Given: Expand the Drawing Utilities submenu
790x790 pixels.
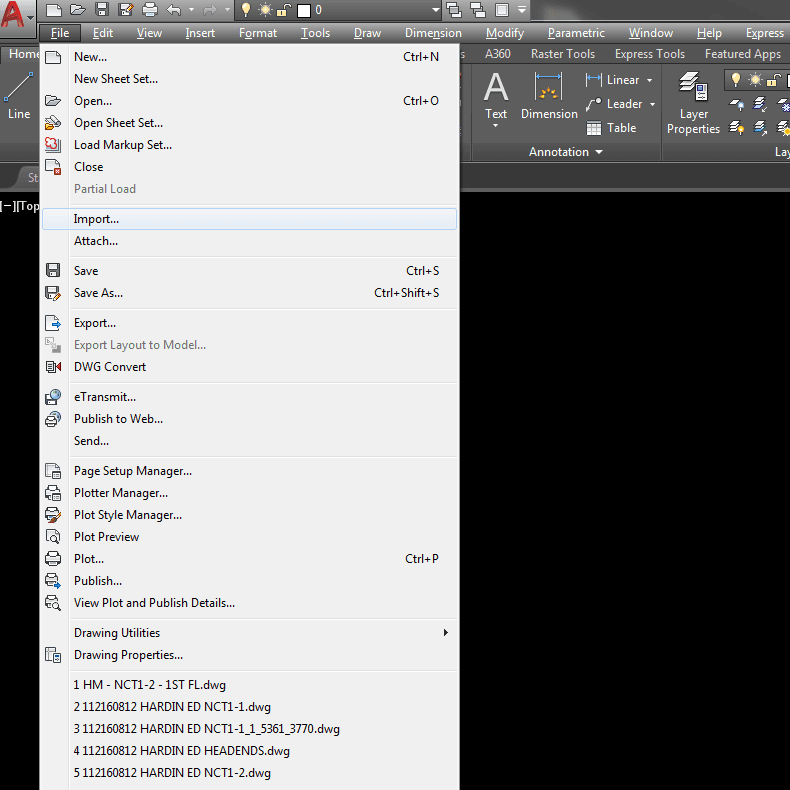Looking at the screenshot, I should pyautogui.click(x=249, y=633).
